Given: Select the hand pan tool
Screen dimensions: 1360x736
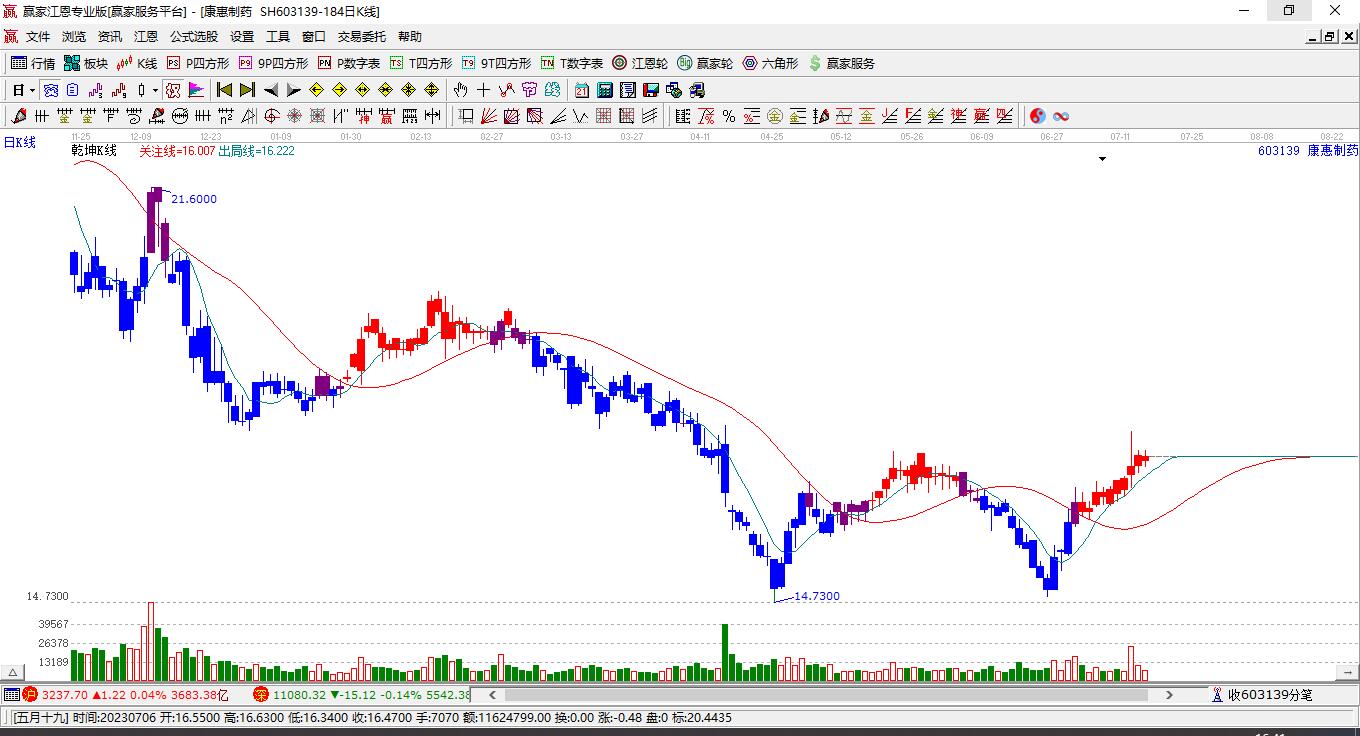Looking at the screenshot, I should (x=461, y=90).
